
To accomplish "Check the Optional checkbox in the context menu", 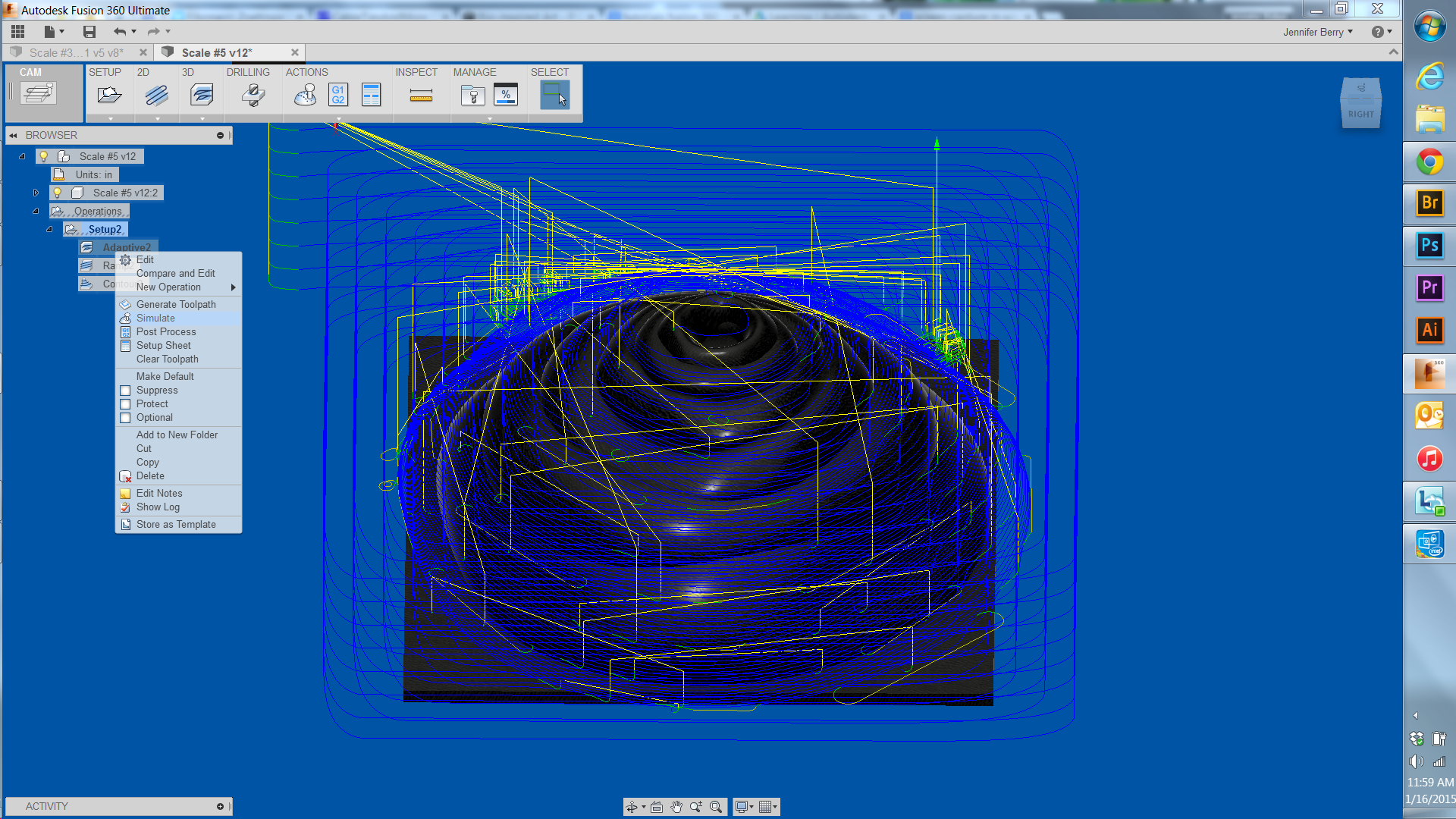I will click(x=125, y=417).
